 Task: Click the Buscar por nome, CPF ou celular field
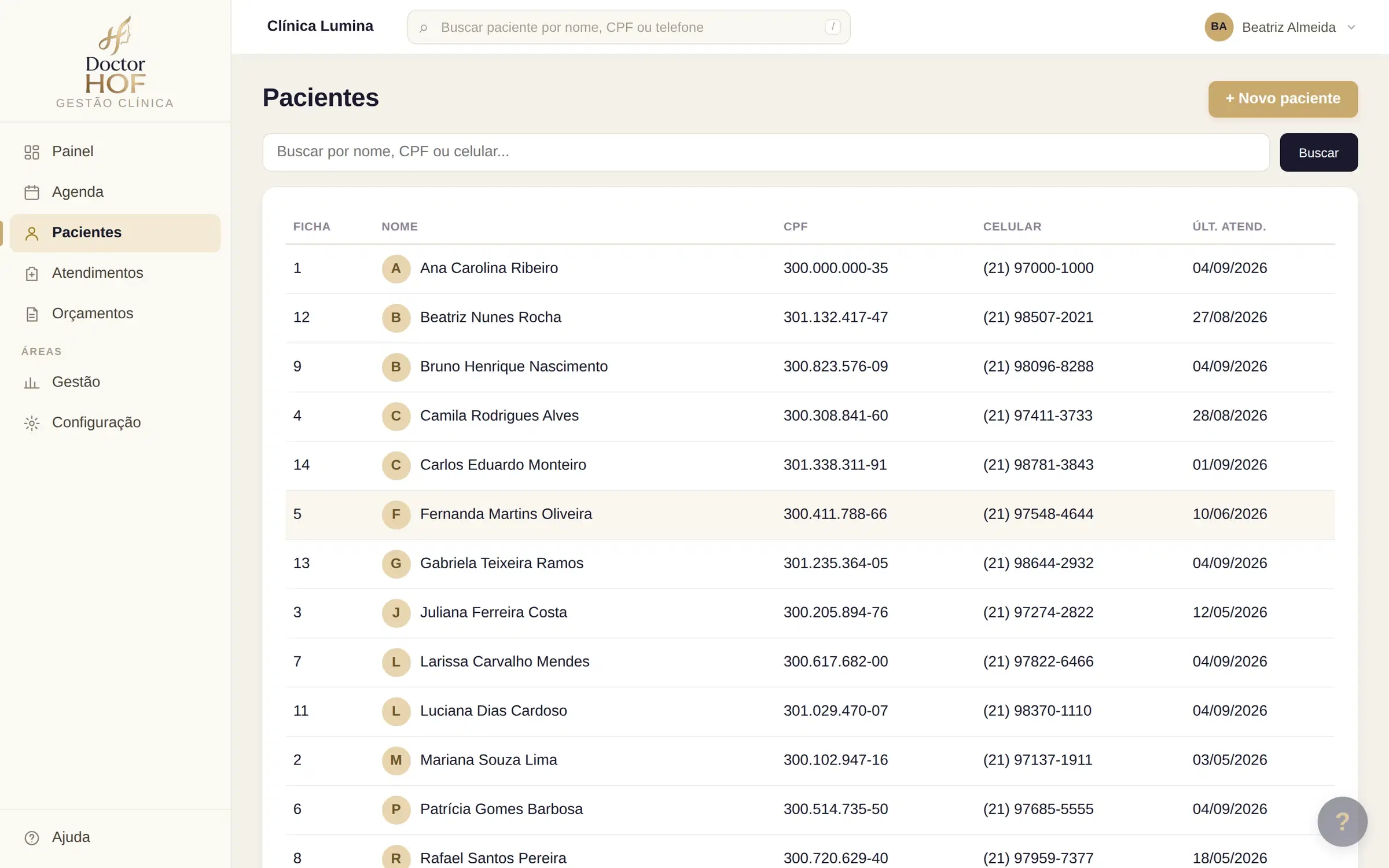pyautogui.click(x=766, y=152)
